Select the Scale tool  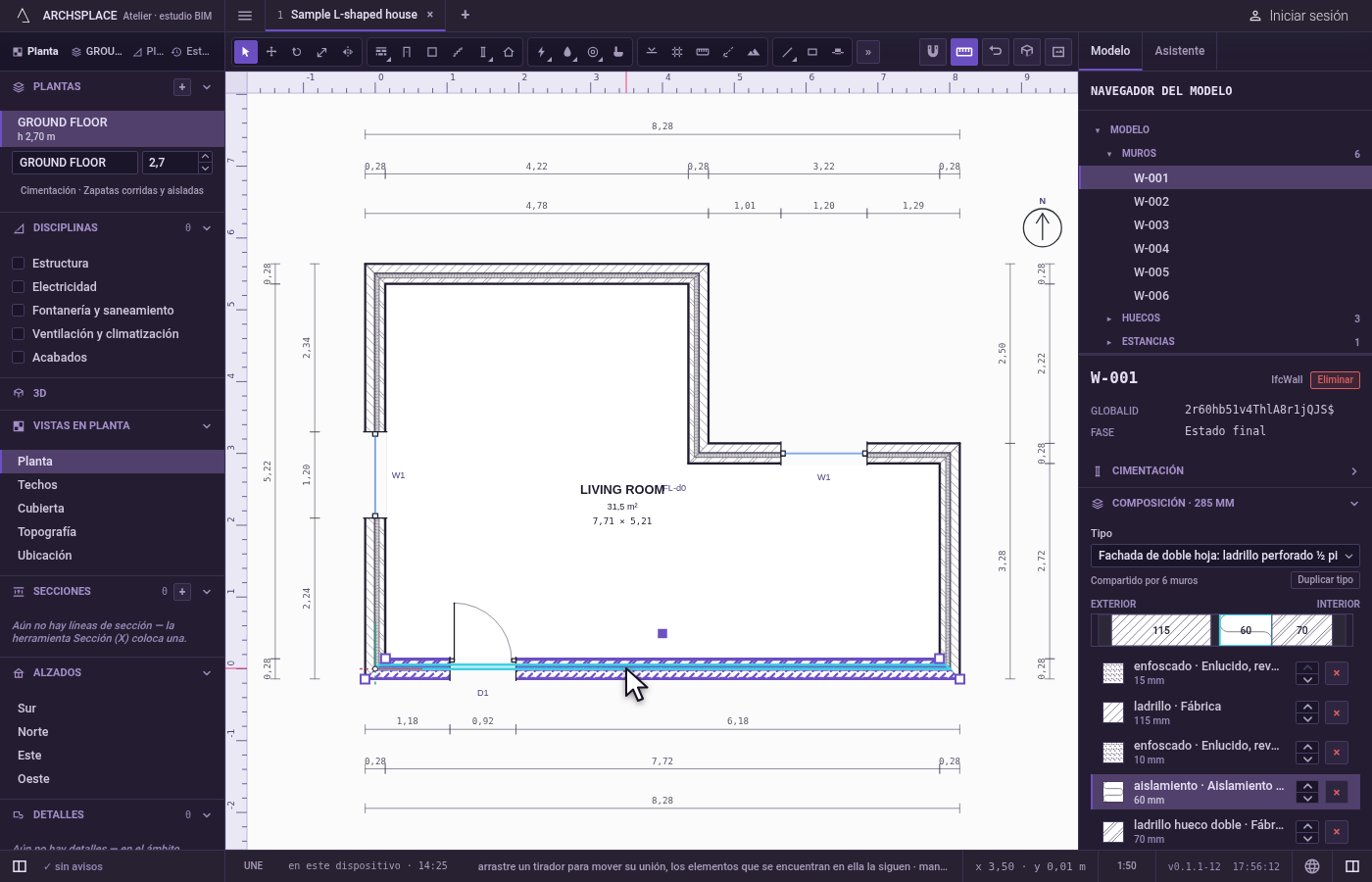(x=322, y=52)
